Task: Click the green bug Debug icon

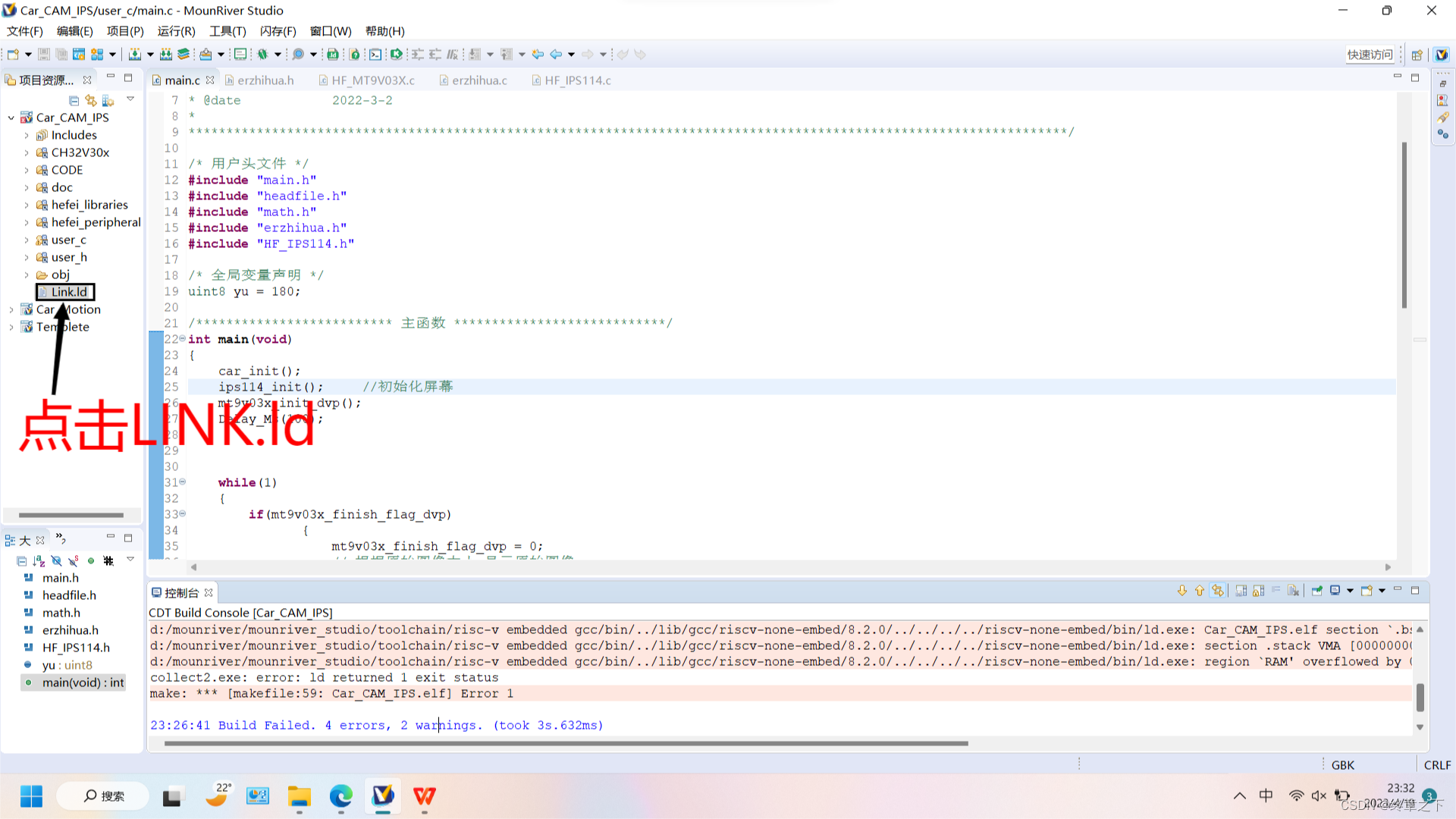Action: [262, 55]
